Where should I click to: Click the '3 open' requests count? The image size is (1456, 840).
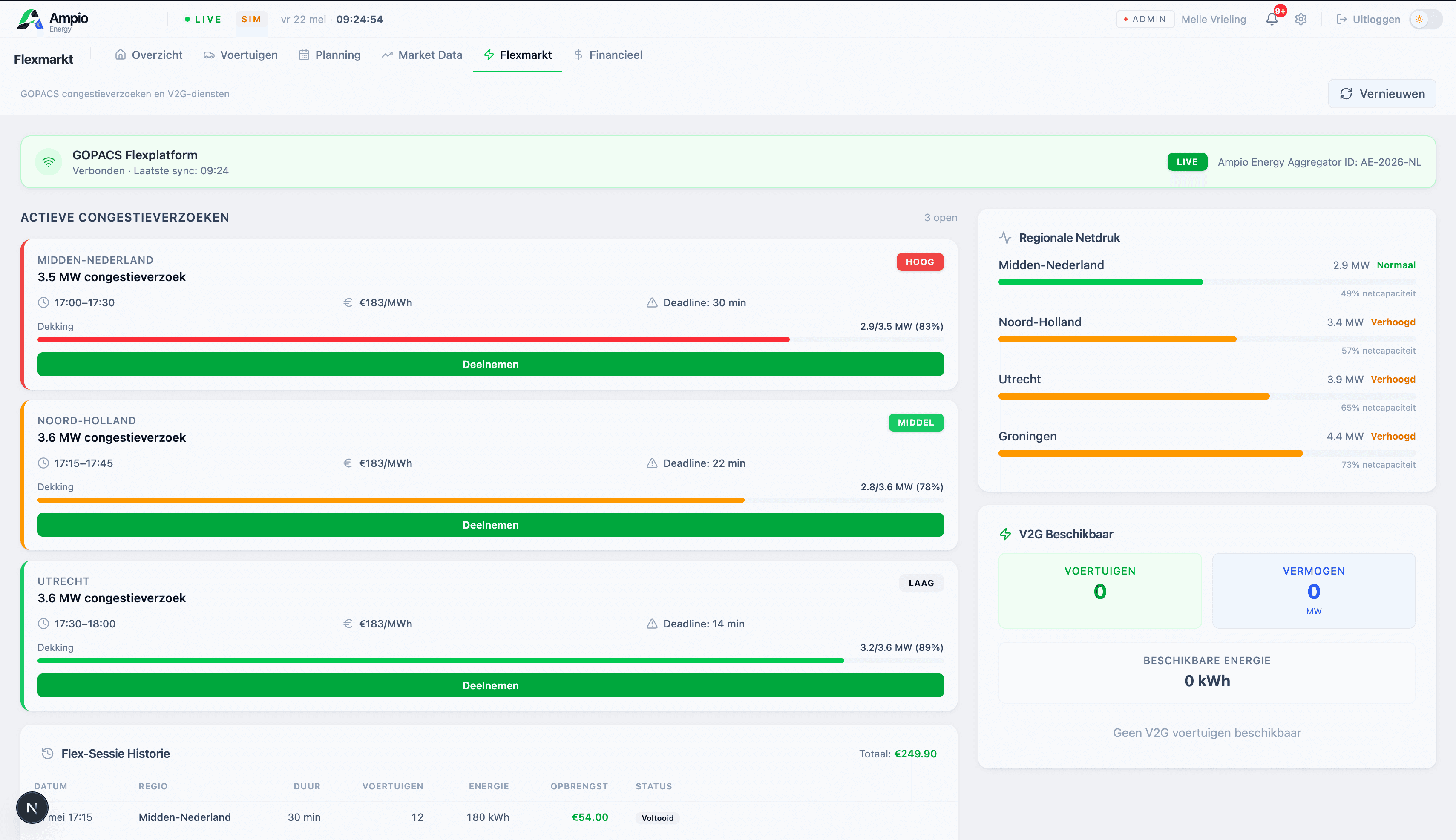940,218
